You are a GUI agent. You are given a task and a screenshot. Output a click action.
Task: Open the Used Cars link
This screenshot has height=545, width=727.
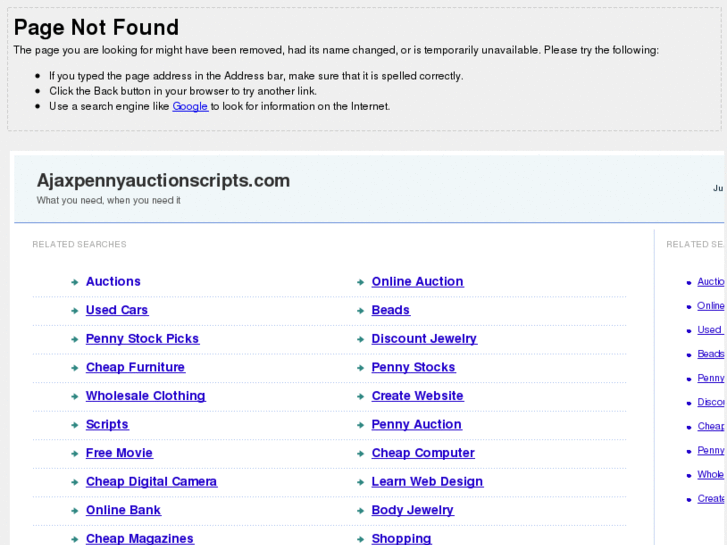pyautogui.click(x=117, y=310)
